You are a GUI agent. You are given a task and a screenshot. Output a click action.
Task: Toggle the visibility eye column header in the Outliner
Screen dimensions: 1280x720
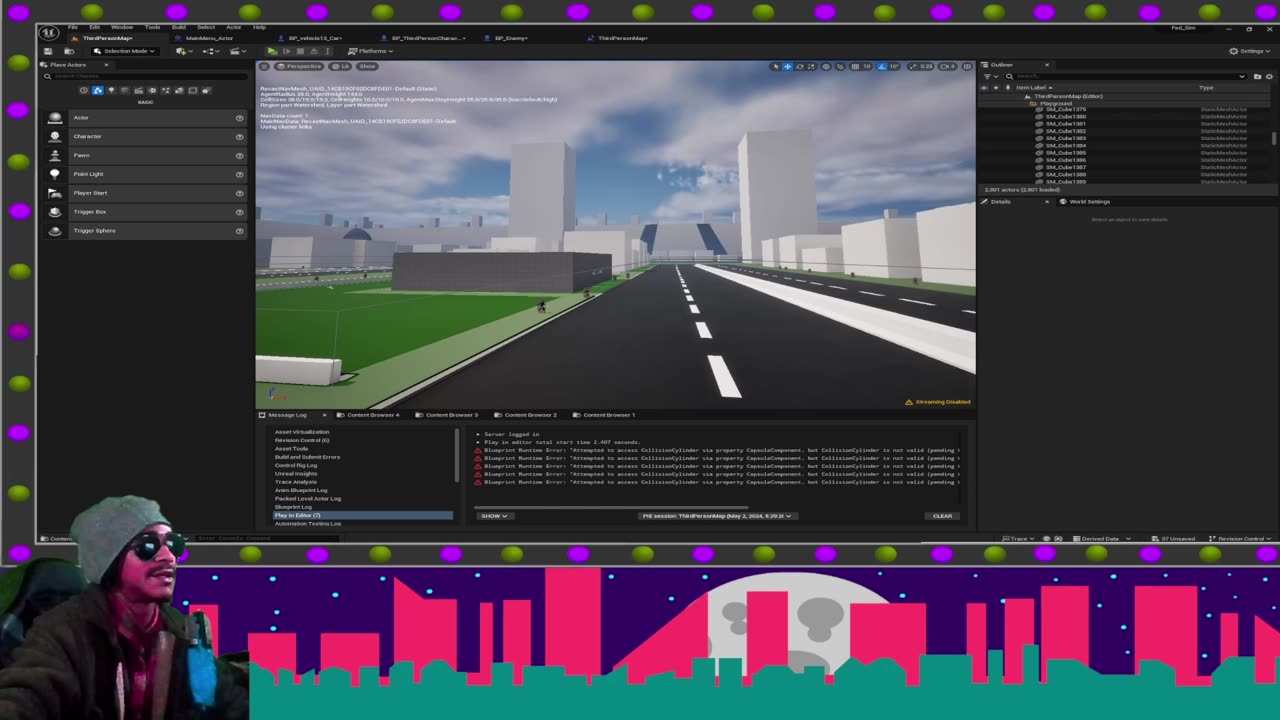coord(984,88)
